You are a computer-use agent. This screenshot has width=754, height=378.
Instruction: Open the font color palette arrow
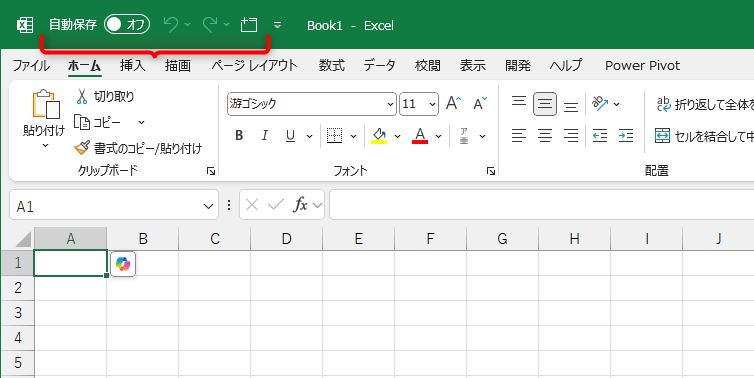pyautogui.click(x=439, y=137)
